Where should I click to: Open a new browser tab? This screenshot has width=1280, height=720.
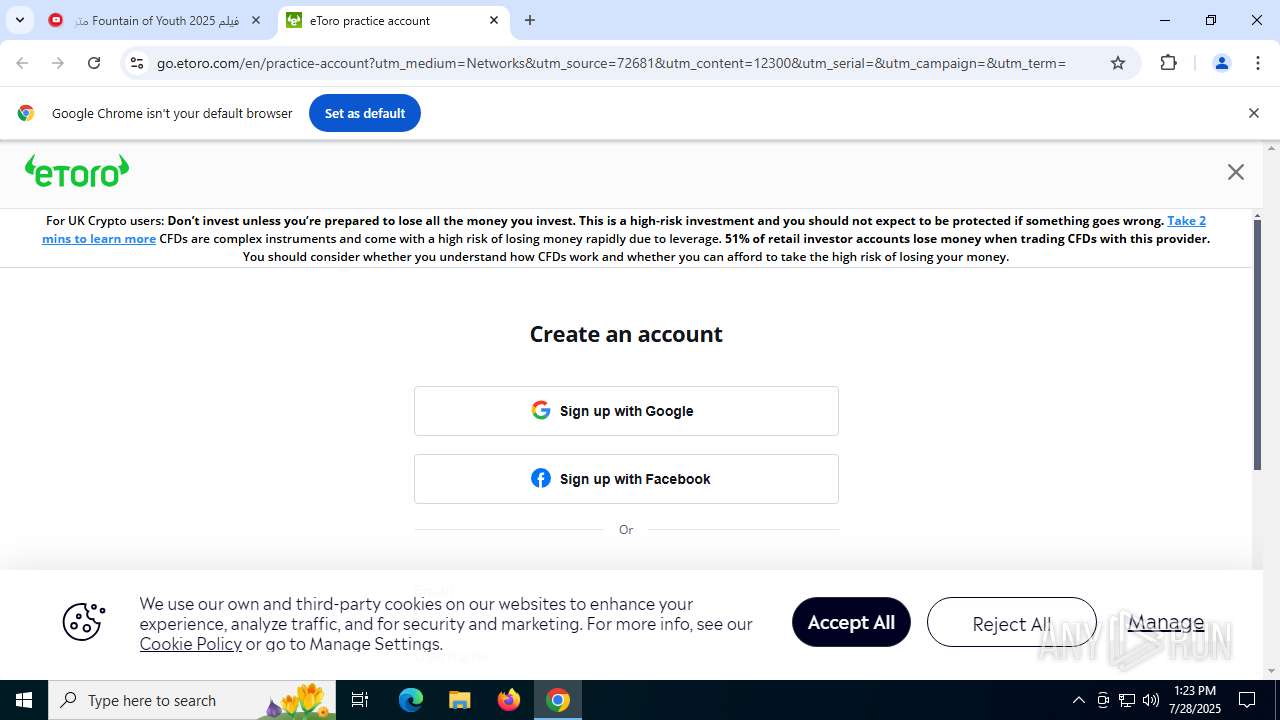click(530, 20)
